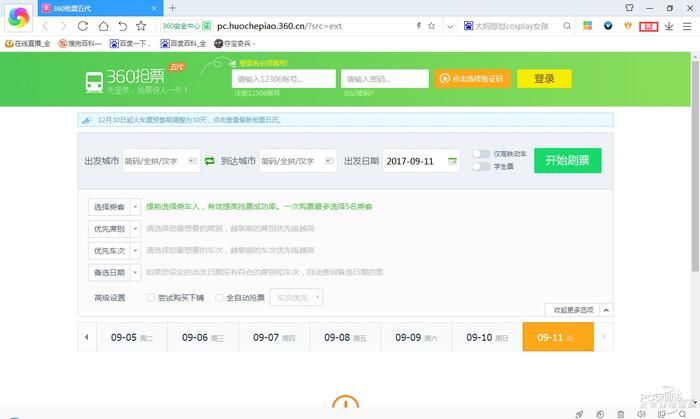Open the downloads arrow icon
700x419 pixels.
click(669, 26)
